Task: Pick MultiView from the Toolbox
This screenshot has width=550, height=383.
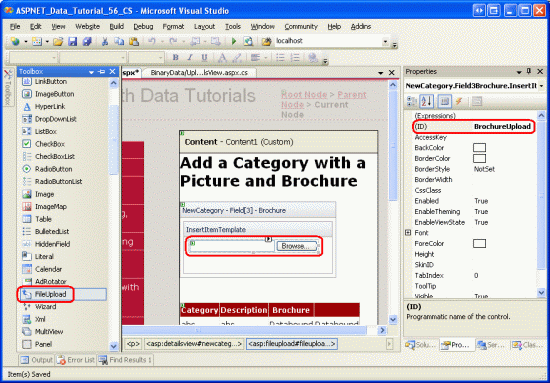Action: pos(49,332)
